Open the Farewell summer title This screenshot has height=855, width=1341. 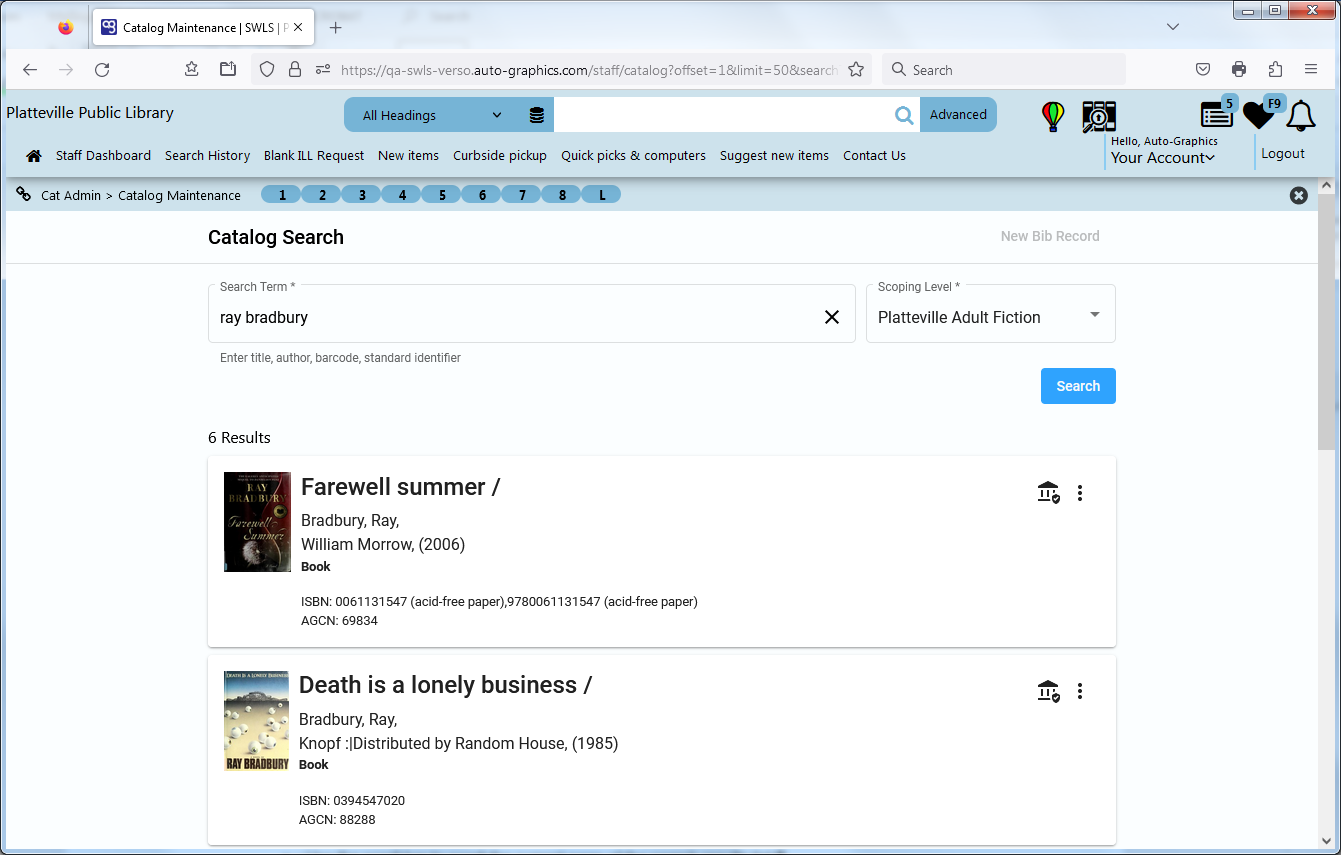400,487
